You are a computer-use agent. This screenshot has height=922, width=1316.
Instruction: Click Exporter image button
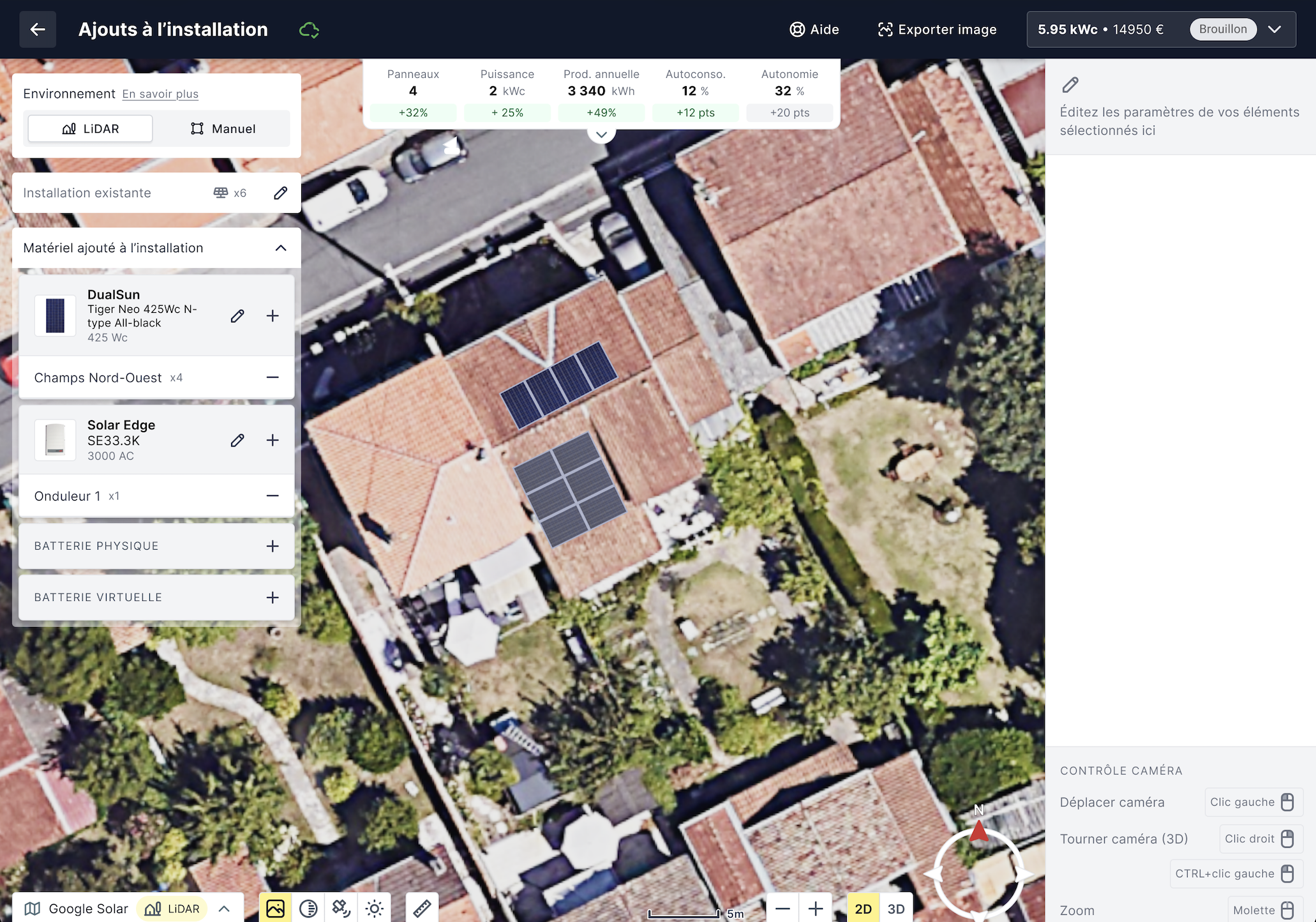click(937, 29)
